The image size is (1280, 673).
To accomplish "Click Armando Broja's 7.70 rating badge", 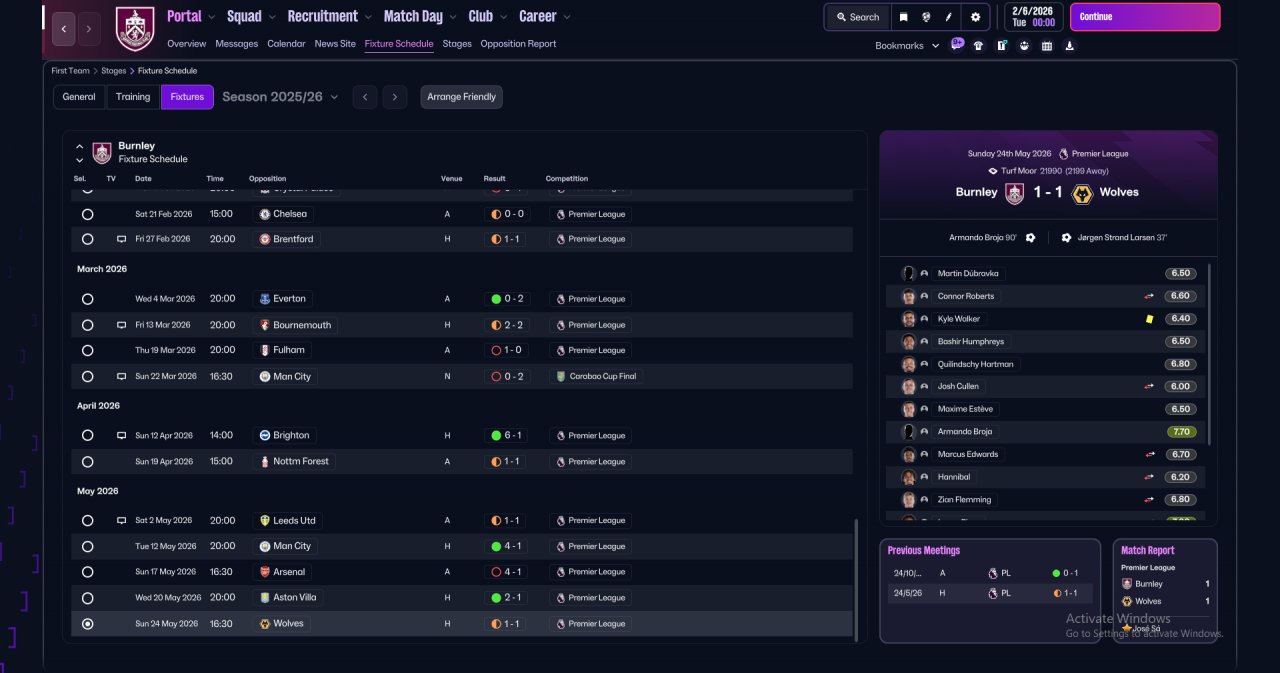I will (1181, 432).
